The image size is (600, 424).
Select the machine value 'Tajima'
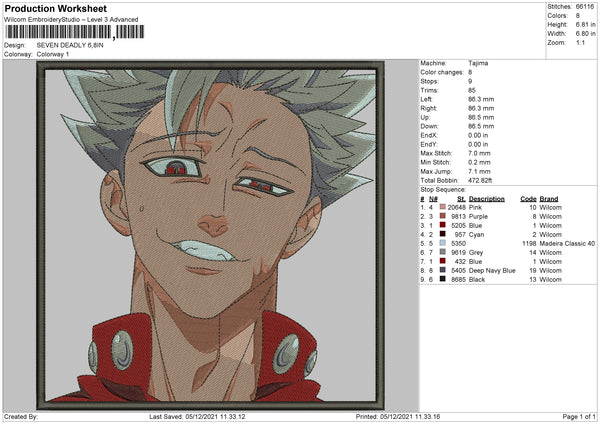tap(478, 63)
